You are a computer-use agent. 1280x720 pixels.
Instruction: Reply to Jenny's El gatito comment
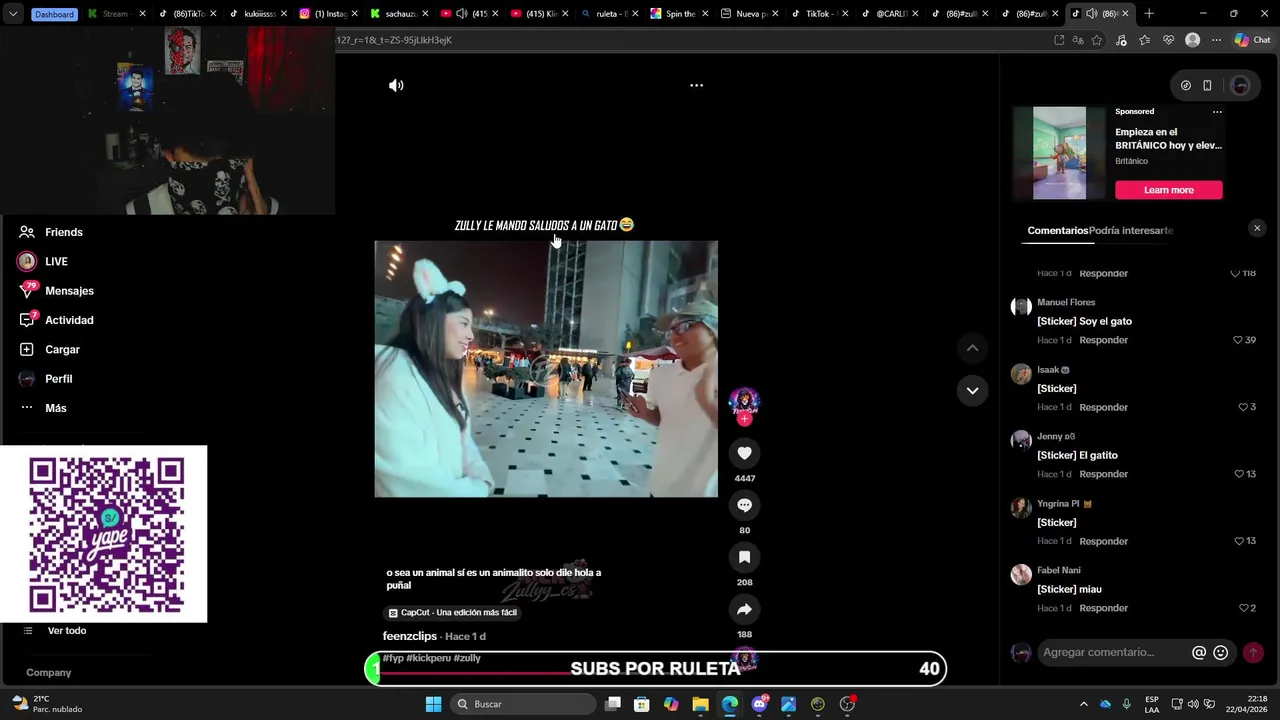click(x=1103, y=474)
